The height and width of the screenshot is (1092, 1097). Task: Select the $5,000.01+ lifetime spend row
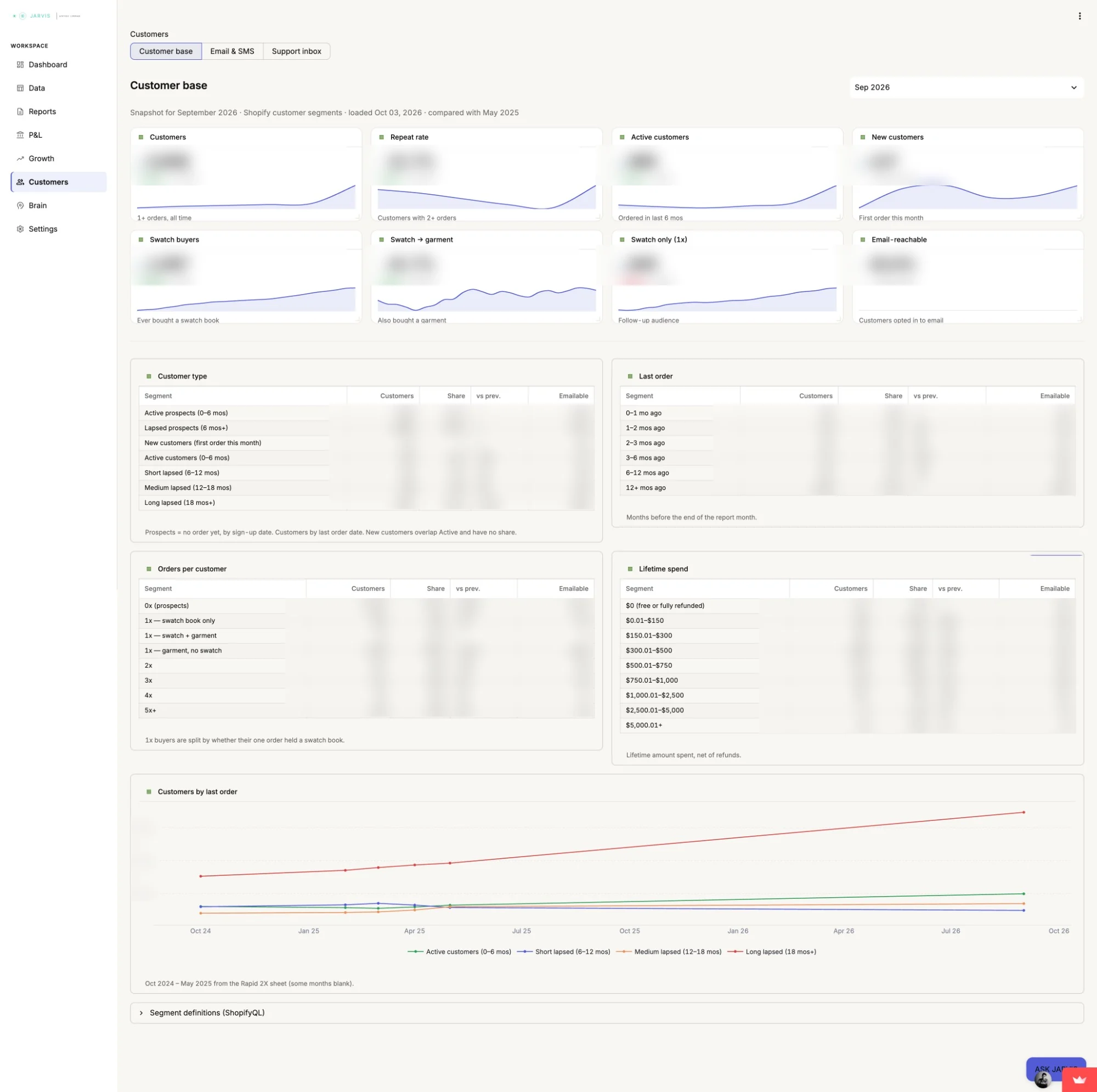(x=847, y=725)
